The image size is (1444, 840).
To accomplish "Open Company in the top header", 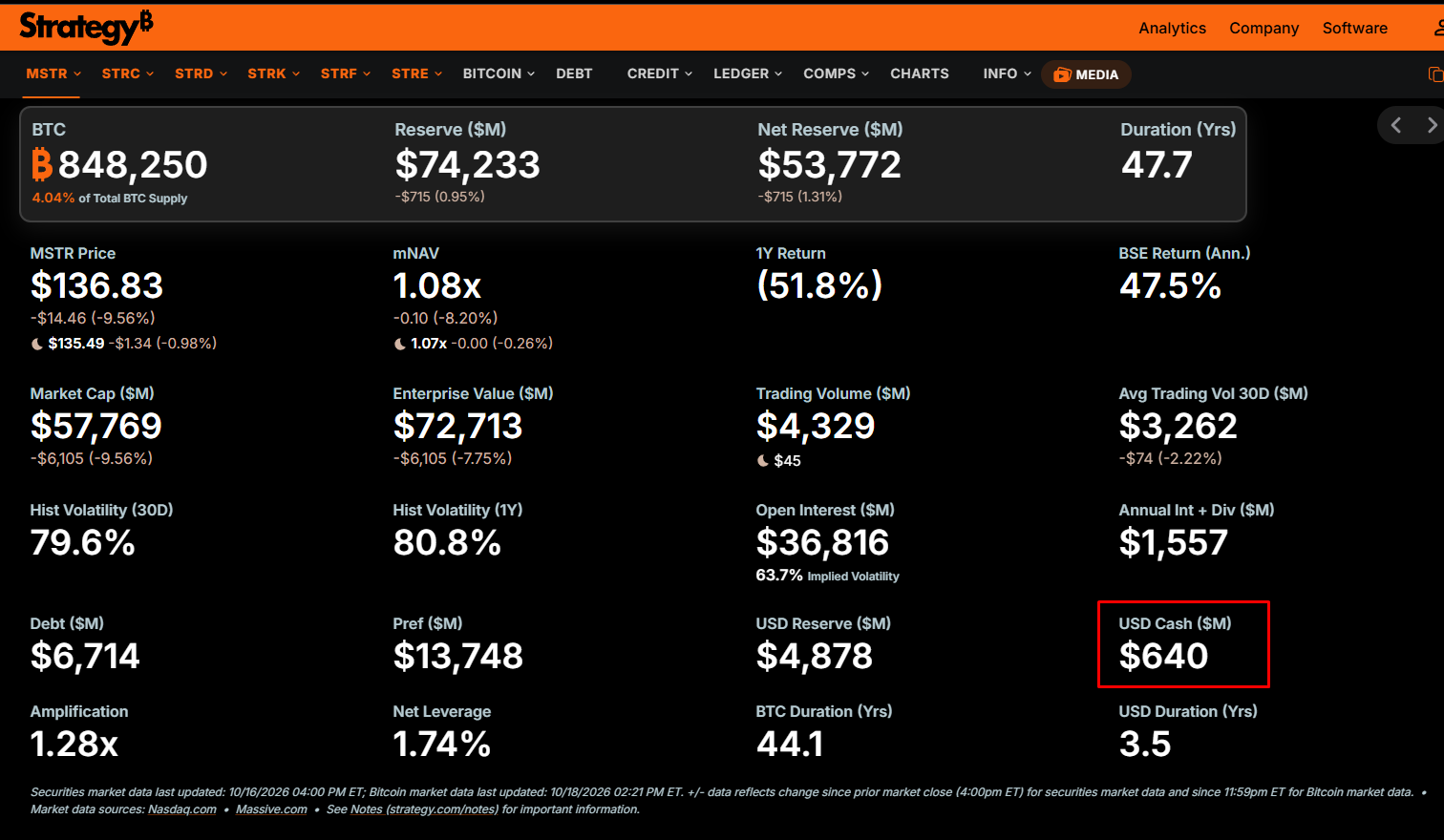I will [x=1263, y=29].
